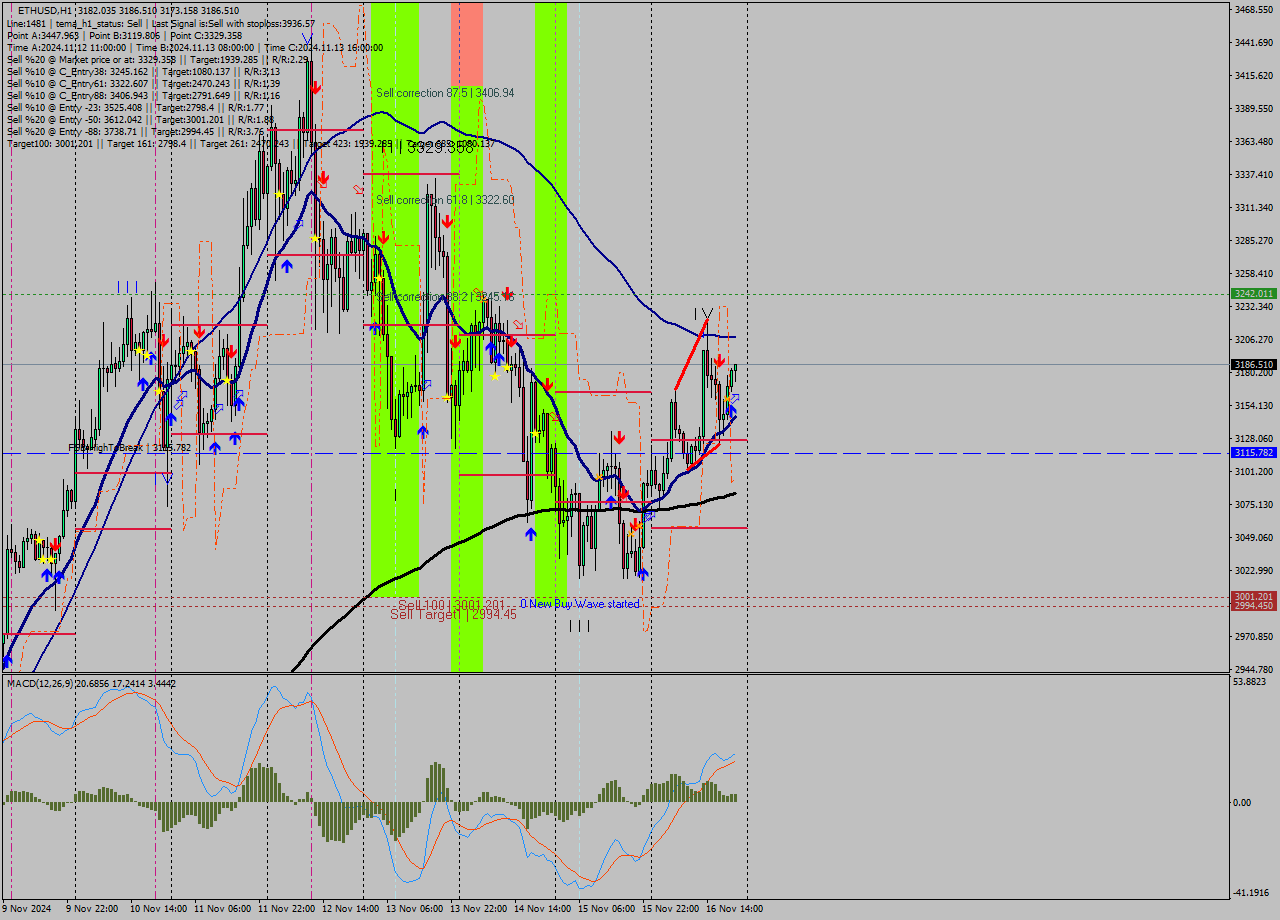Click the '16 Nov 14:00' time label

[x=735, y=909]
